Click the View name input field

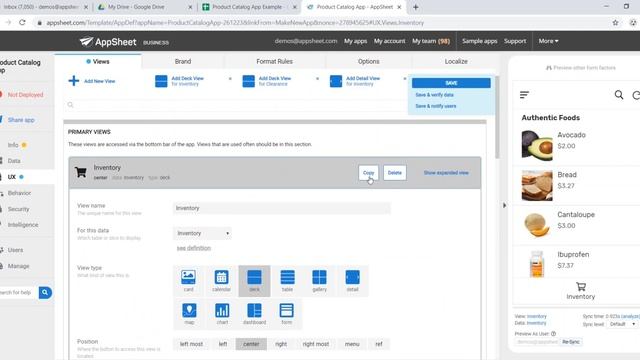tap(281, 208)
